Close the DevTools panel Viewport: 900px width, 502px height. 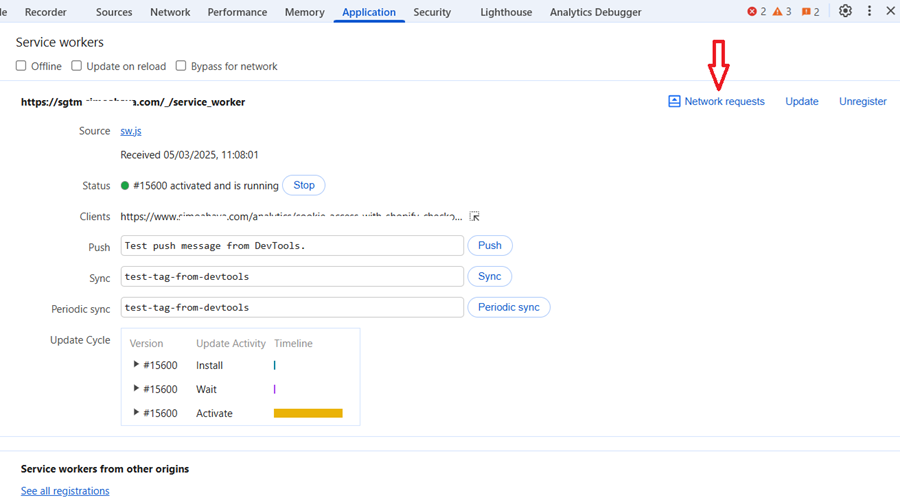pyautogui.click(x=890, y=11)
